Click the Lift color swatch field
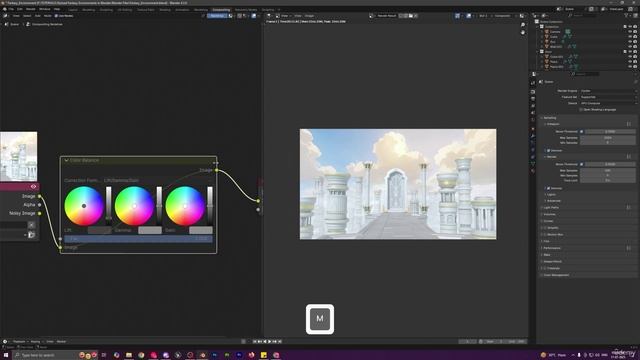The image size is (640, 360). (99, 230)
